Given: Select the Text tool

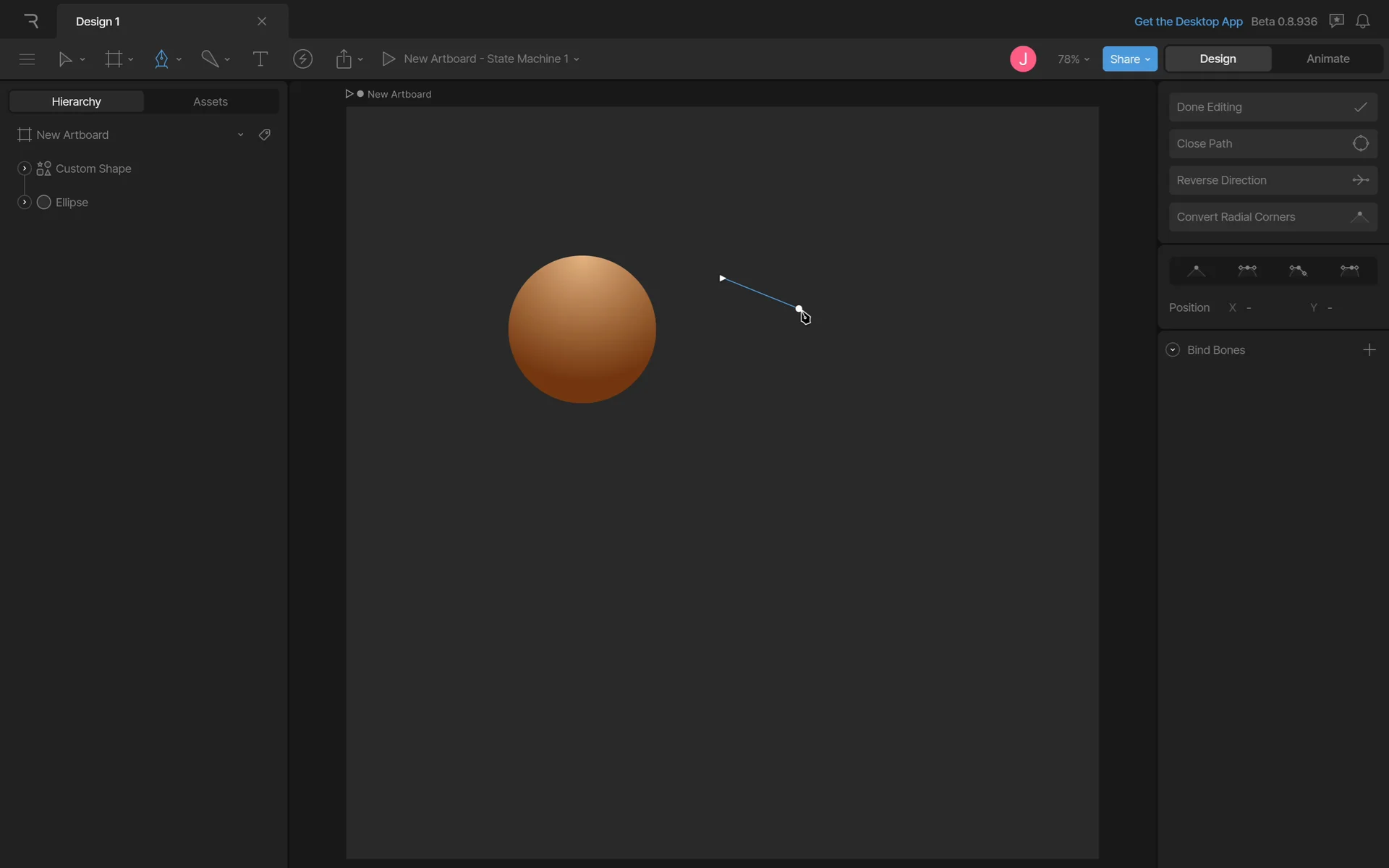Looking at the screenshot, I should click(260, 59).
